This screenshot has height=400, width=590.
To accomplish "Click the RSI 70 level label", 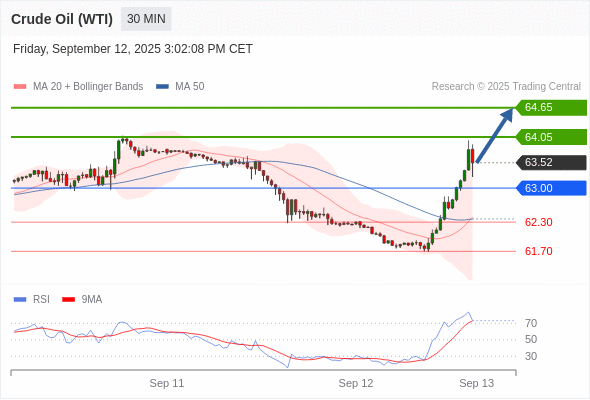I will [x=531, y=323].
